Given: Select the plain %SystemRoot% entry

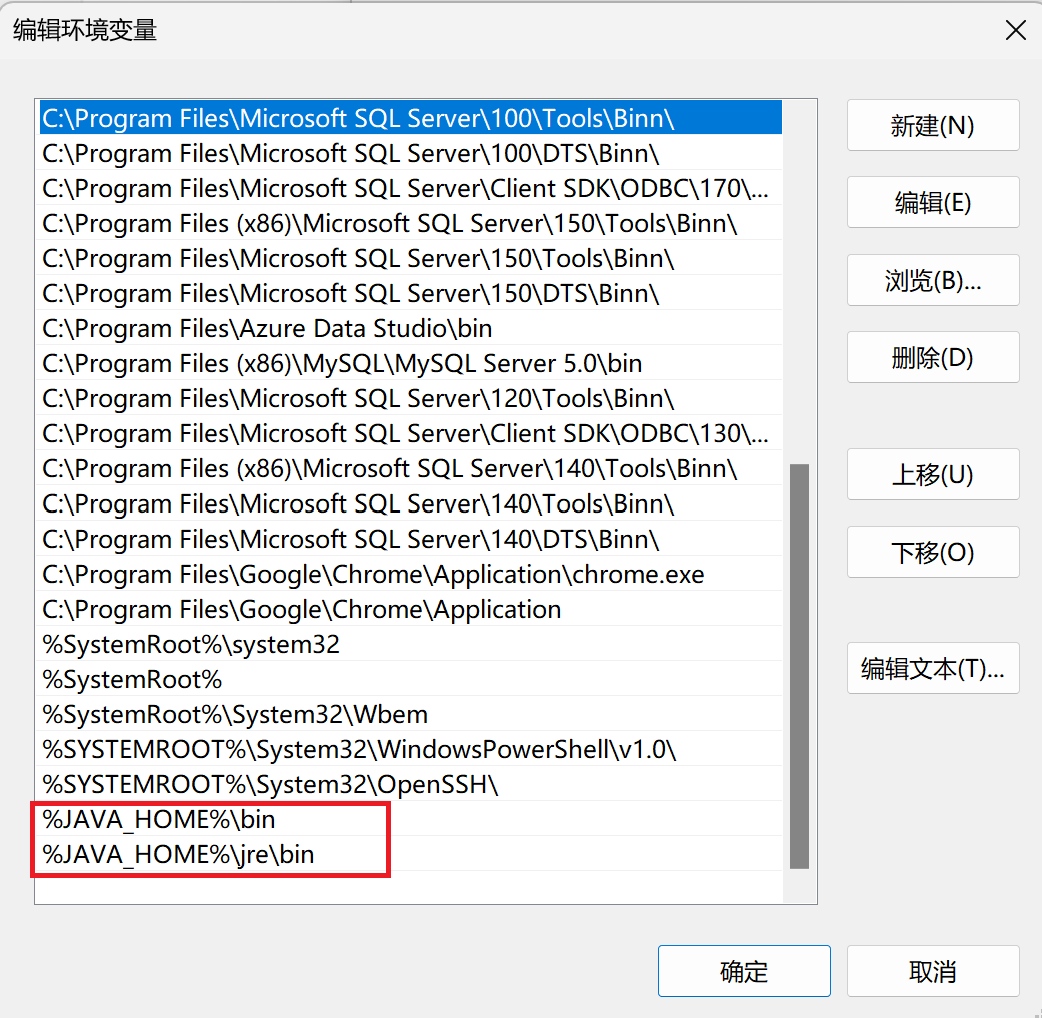Looking at the screenshot, I should click(411, 679).
